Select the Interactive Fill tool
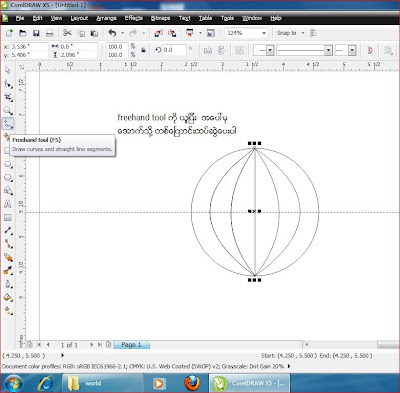This screenshot has width=400, height=393. [x=8, y=311]
